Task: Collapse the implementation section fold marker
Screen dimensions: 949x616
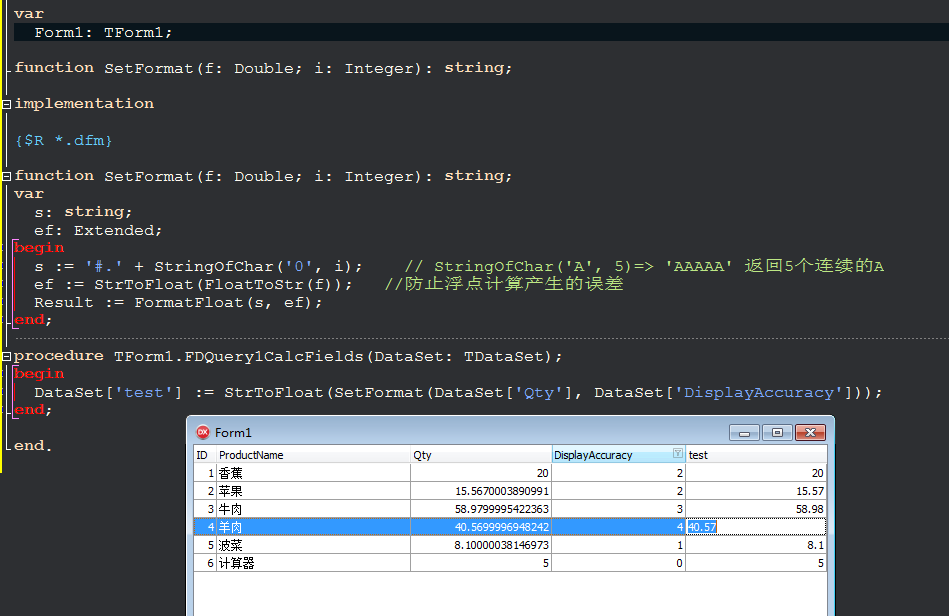Action: pos(6,104)
